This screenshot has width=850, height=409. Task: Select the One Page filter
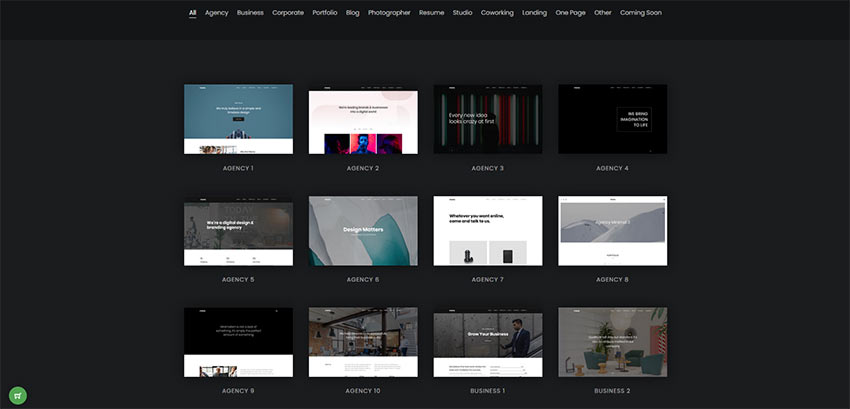[570, 13]
